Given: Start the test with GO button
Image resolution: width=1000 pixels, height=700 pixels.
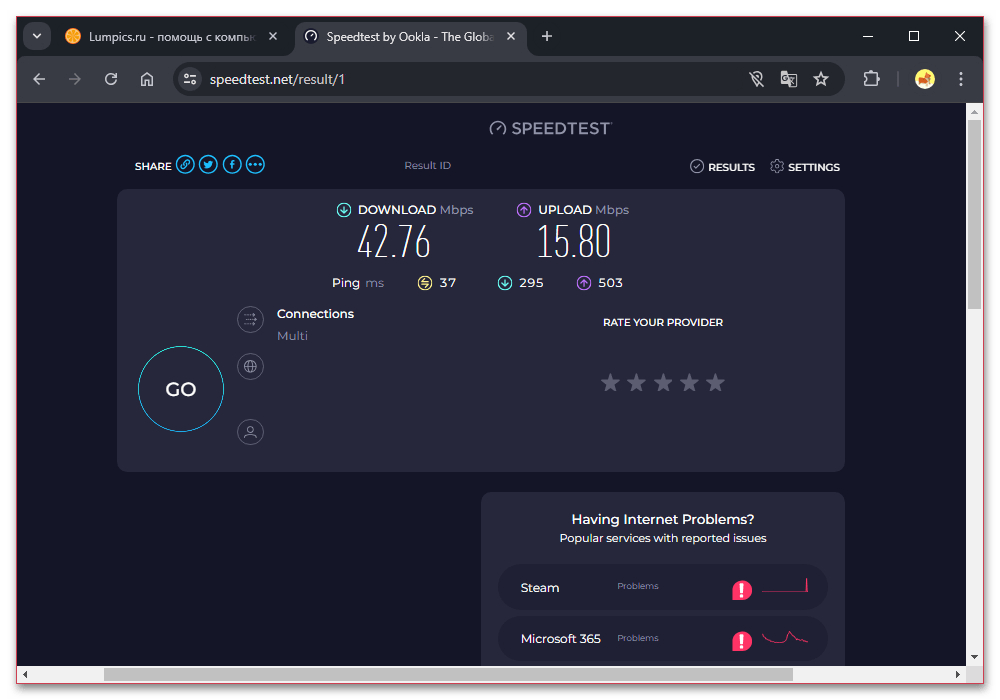Looking at the screenshot, I should [x=181, y=389].
